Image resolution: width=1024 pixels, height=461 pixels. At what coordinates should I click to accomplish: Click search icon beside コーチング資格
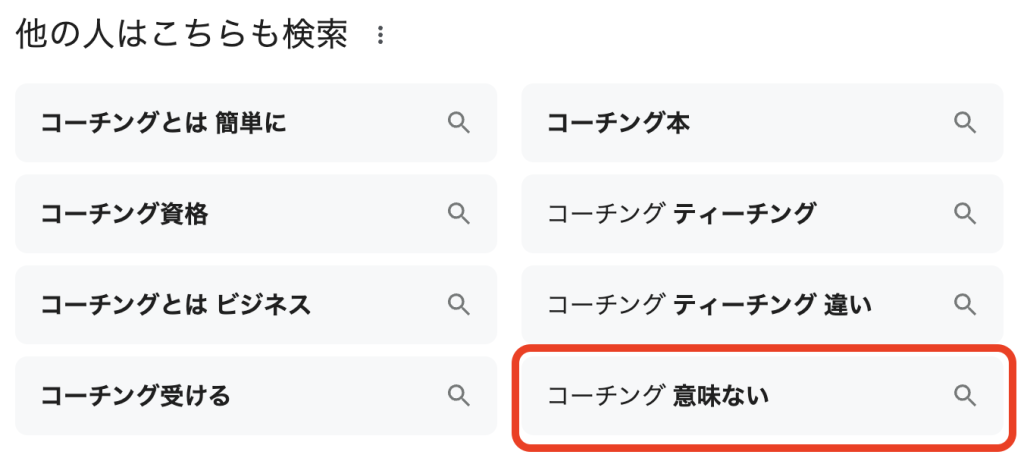click(x=458, y=214)
